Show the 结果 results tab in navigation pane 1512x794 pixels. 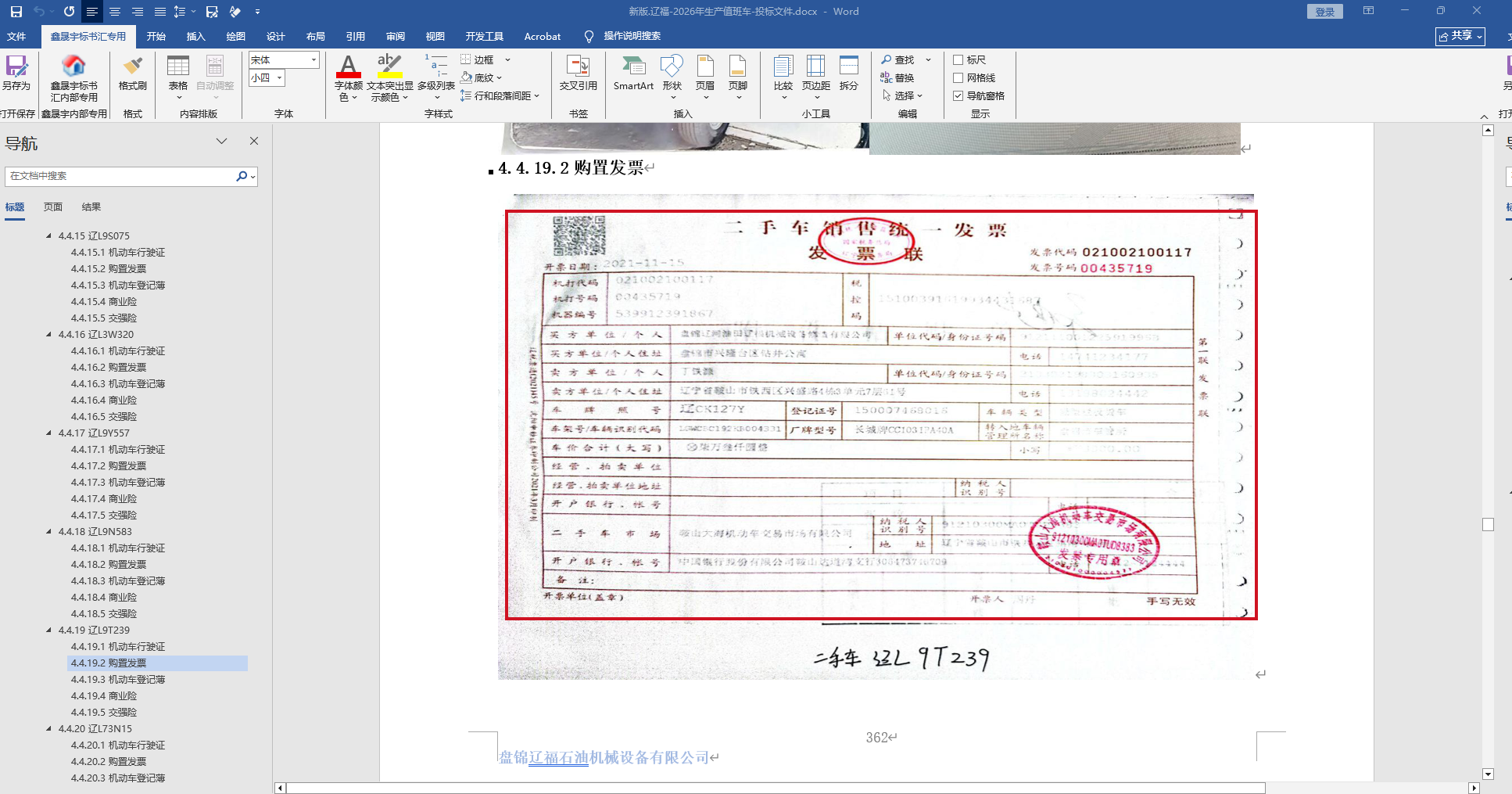[x=91, y=207]
